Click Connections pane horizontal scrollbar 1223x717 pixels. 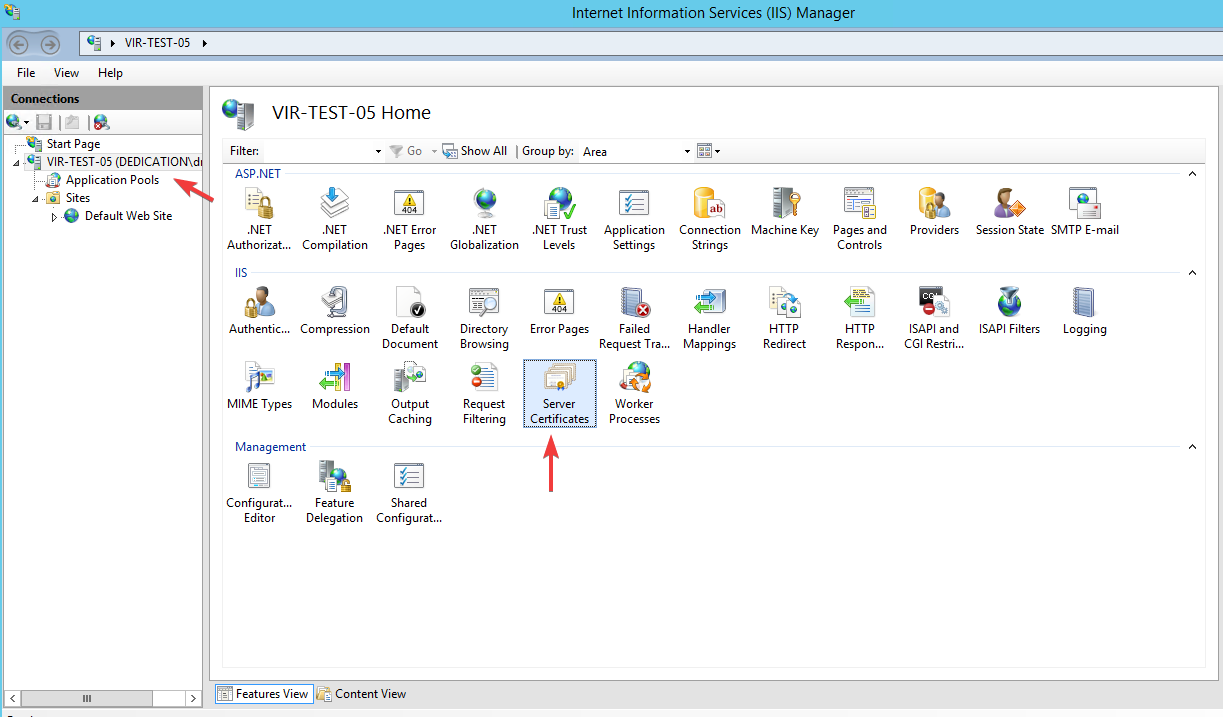point(104,697)
